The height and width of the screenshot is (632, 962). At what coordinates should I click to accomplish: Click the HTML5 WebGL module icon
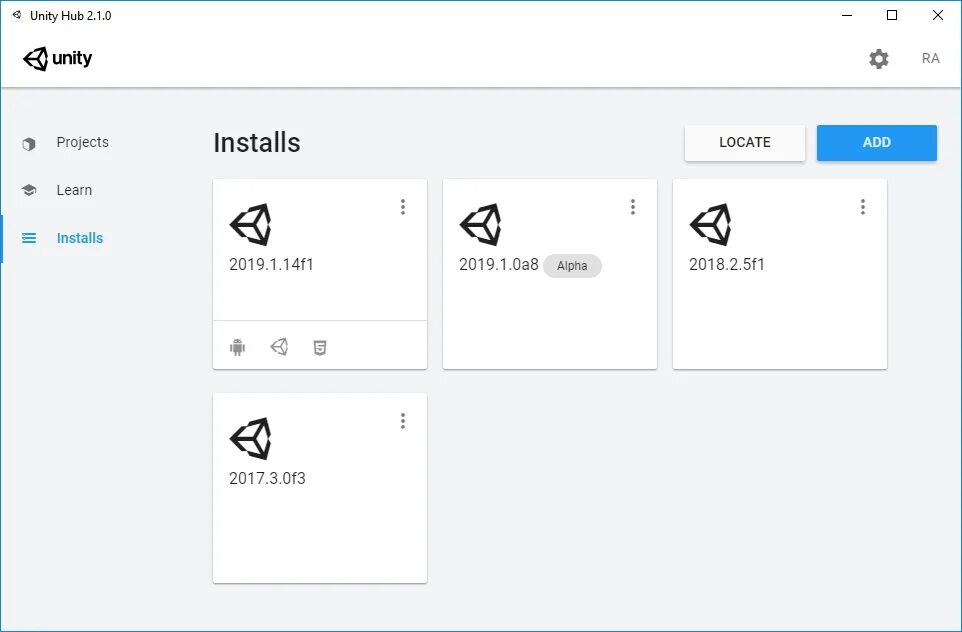coord(320,348)
